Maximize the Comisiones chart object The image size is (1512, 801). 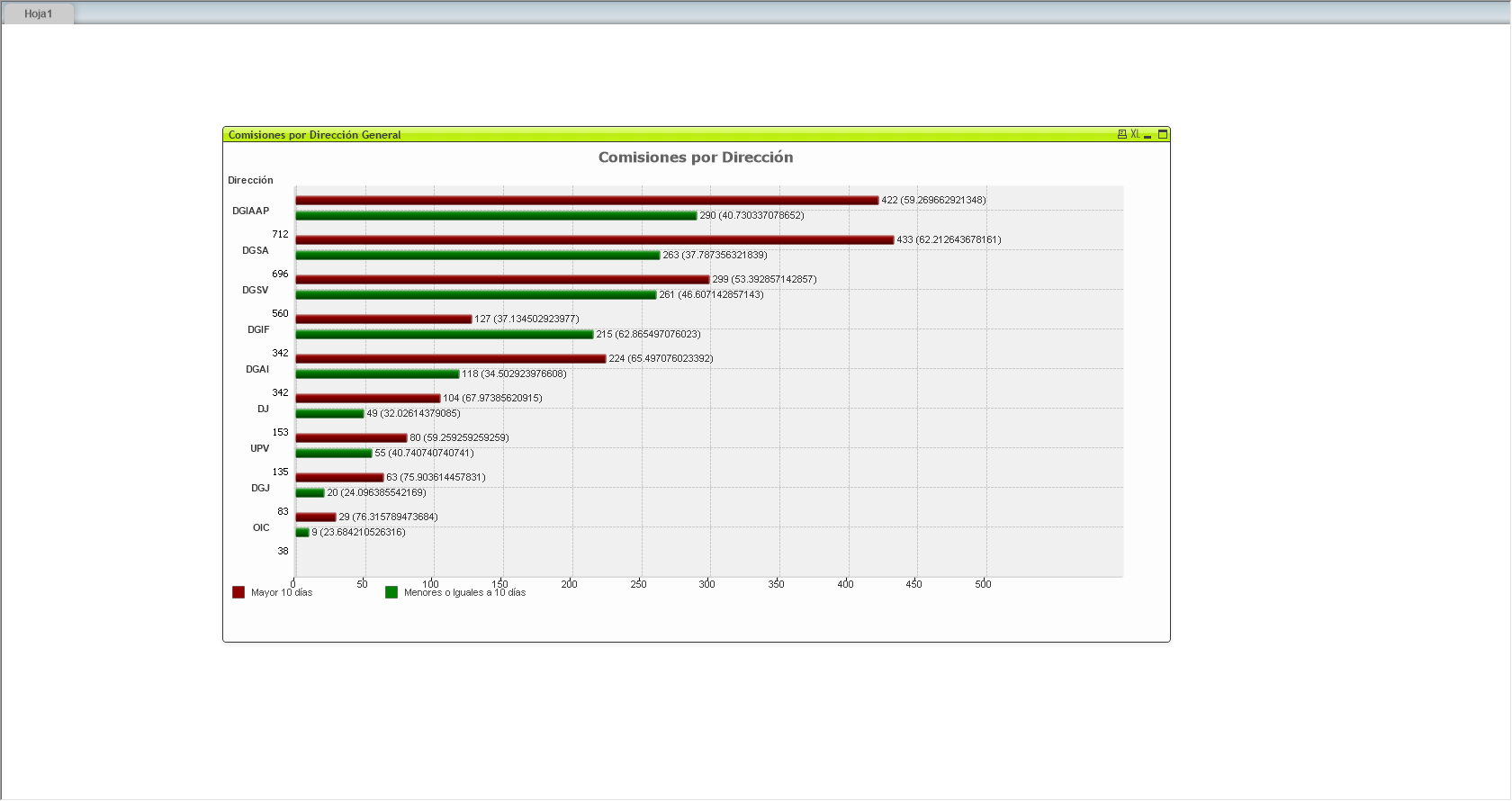[1163, 134]
